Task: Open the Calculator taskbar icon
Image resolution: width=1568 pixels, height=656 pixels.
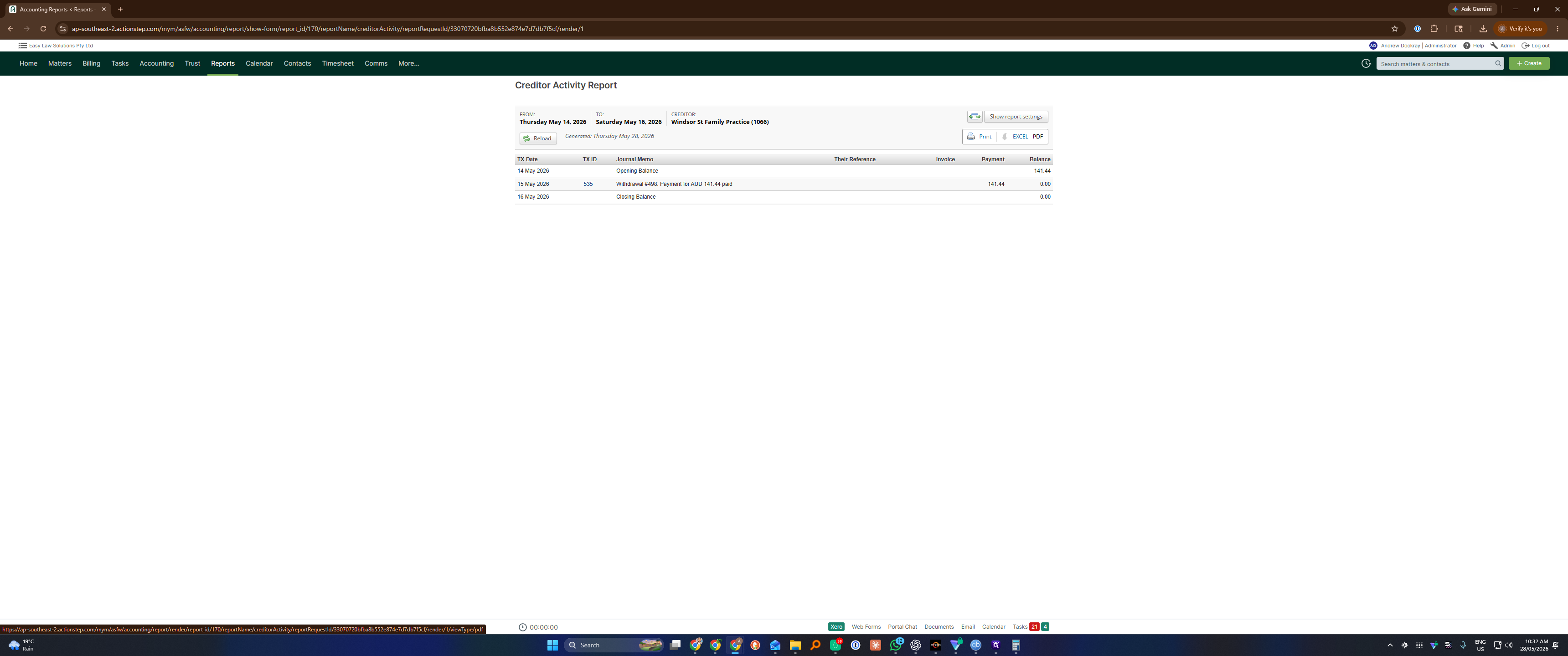Action: click(1015, 645)
